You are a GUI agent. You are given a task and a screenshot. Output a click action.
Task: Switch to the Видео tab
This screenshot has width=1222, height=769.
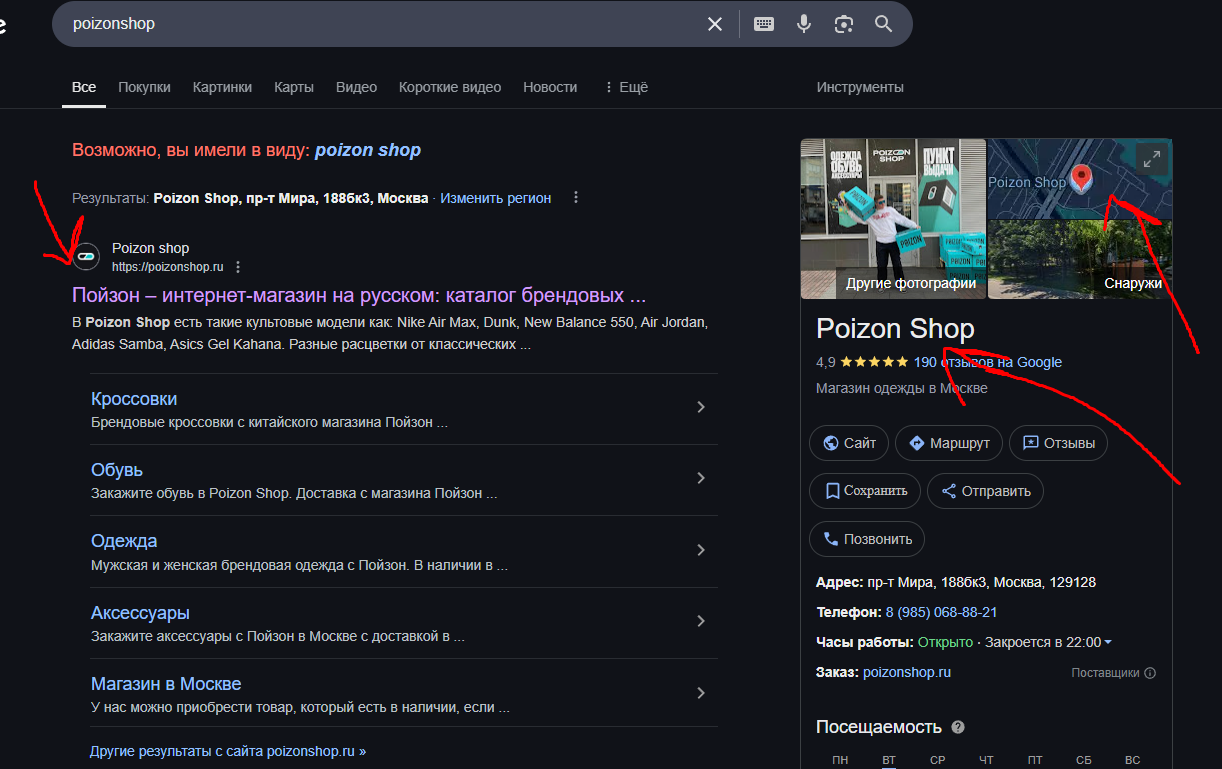(356, 87)
